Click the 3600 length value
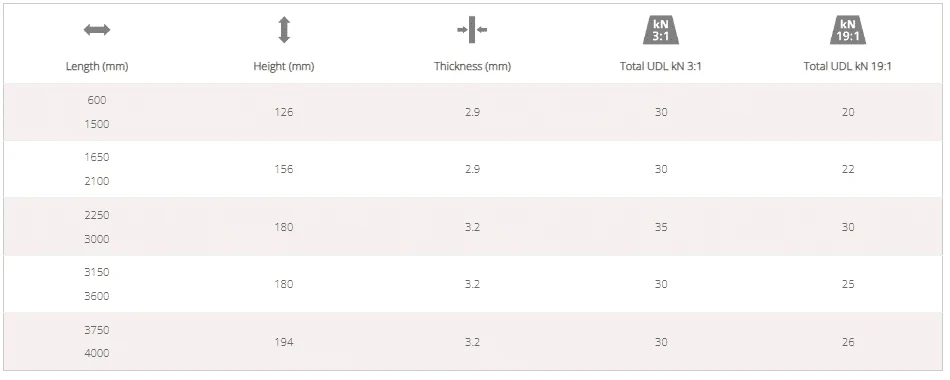Viewport: 950px width, 380px height. click(x=97, y=296)
